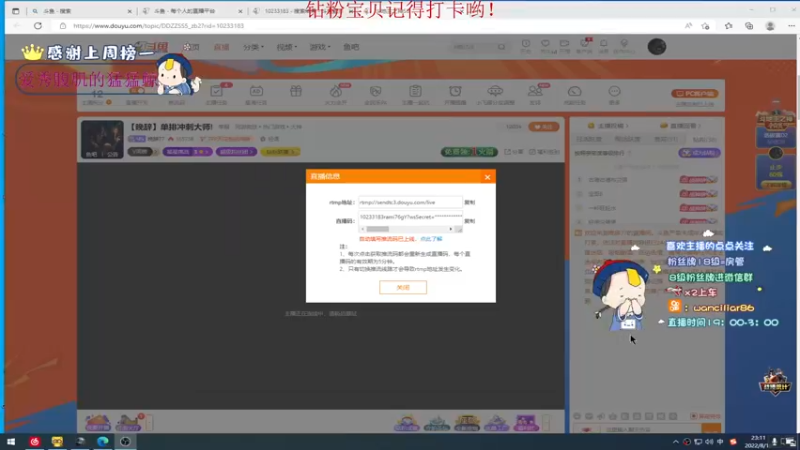Open the history clock icon in the header
This screenshot has width=800, height=450.
coord(526,45)
